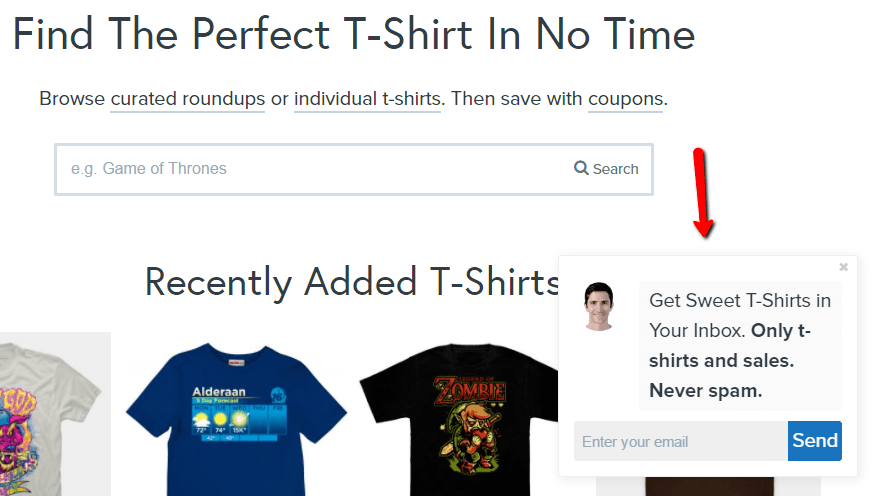Close the email signup popup

tap(843, 267)
